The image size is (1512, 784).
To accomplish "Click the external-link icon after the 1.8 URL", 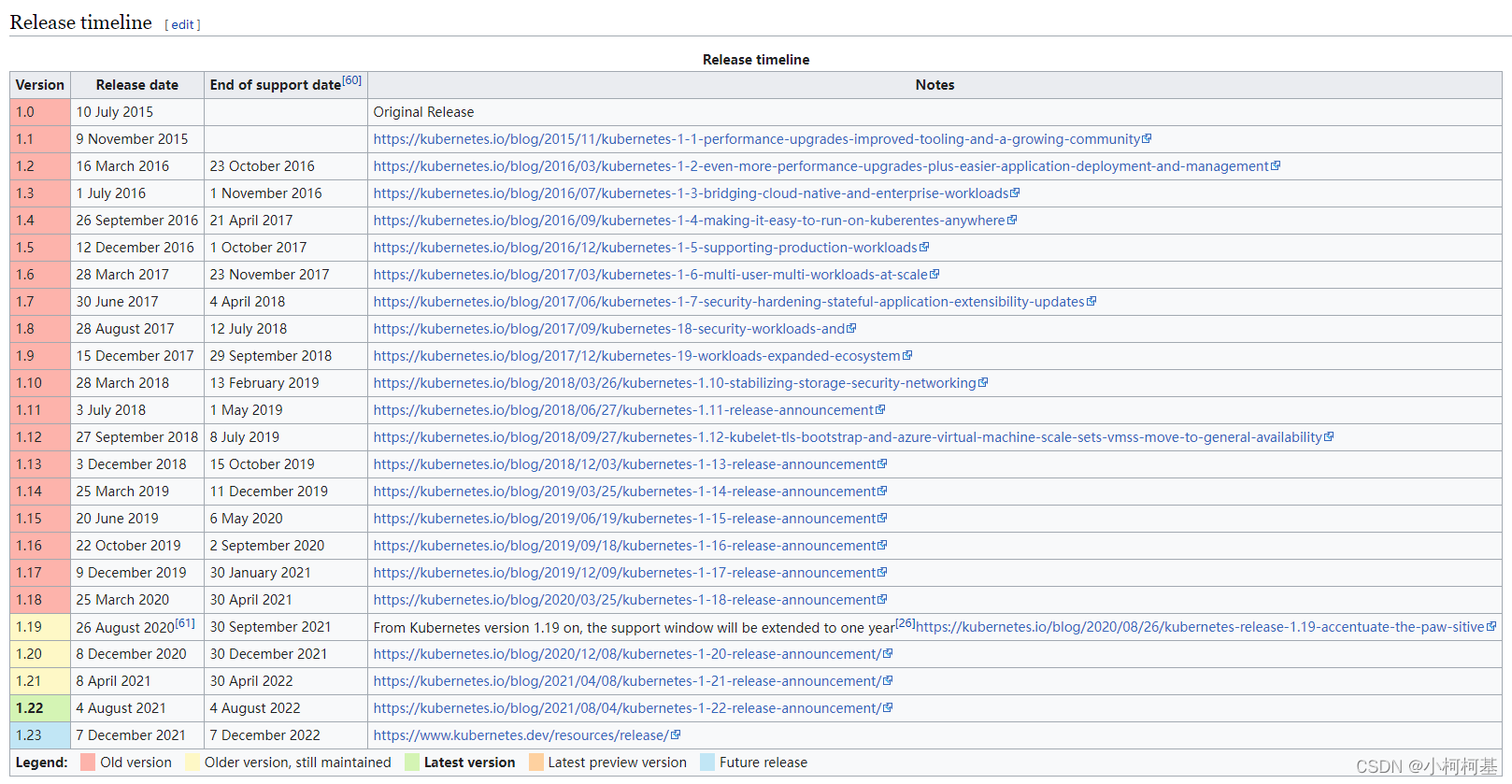I will [x=851, y=329].
